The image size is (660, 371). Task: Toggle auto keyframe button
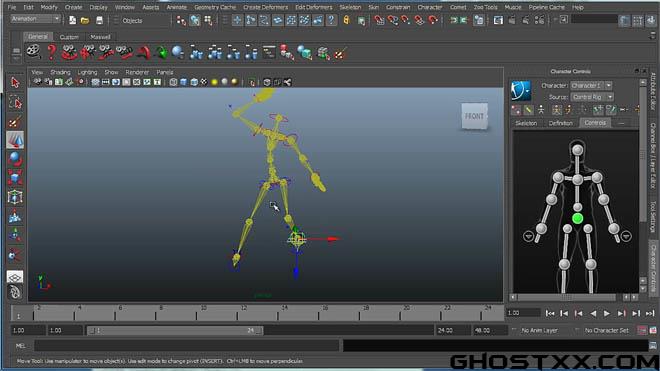pos(641,331)
